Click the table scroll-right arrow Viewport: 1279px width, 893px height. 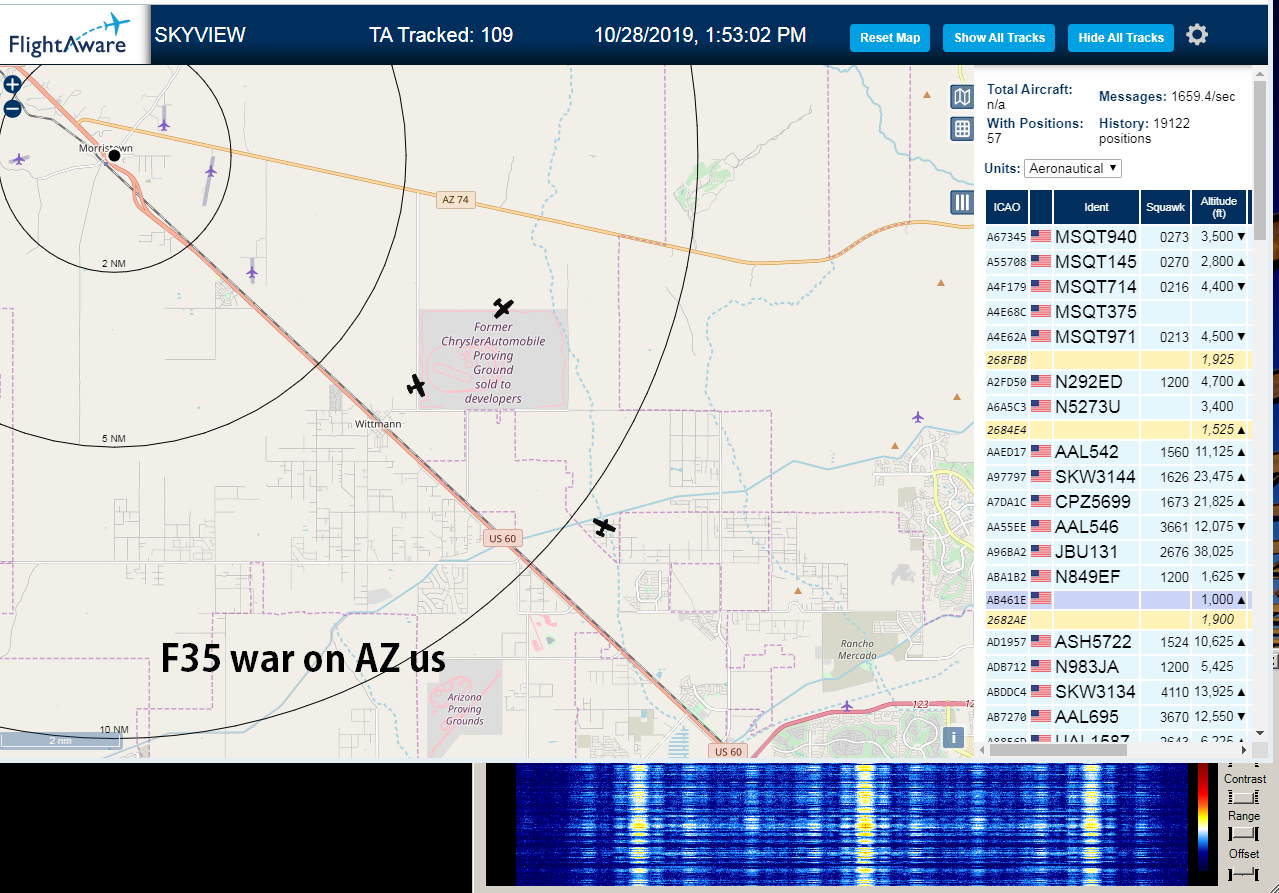pos(1244,748)
